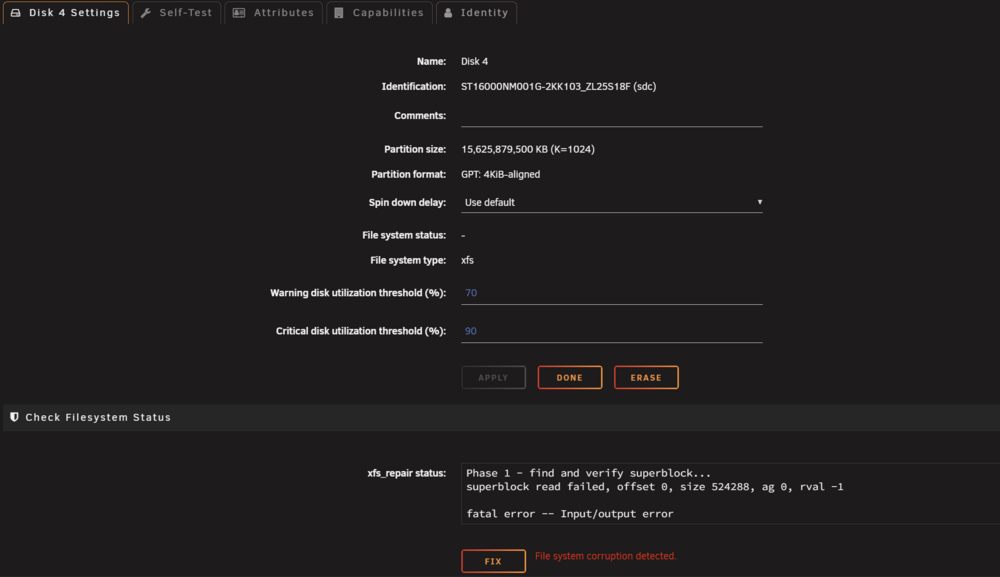This screenshot has width=1000, height=577.
Task: Click the ID card icon on Attributes tab
Action: click(x=239, y=13)
